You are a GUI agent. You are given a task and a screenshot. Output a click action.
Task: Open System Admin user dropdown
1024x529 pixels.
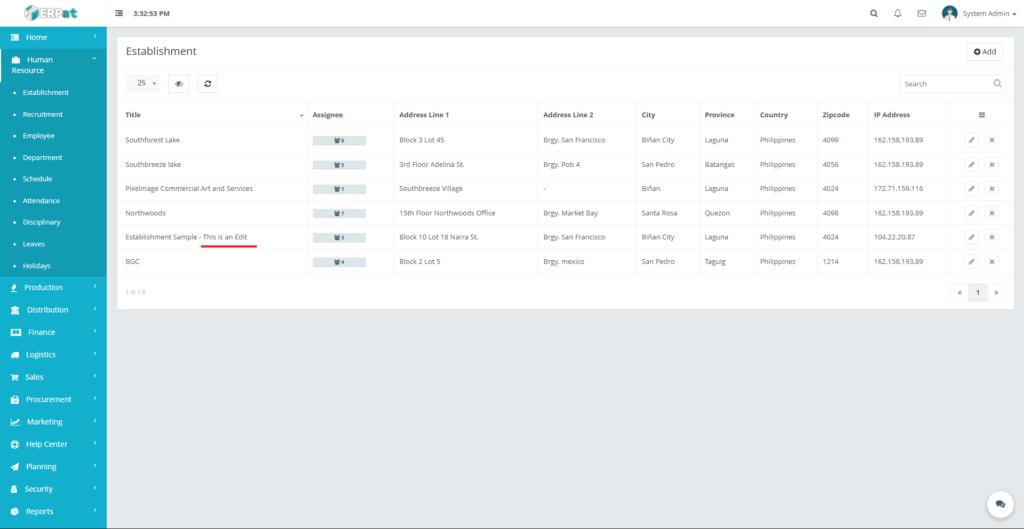tap(980, 14)
